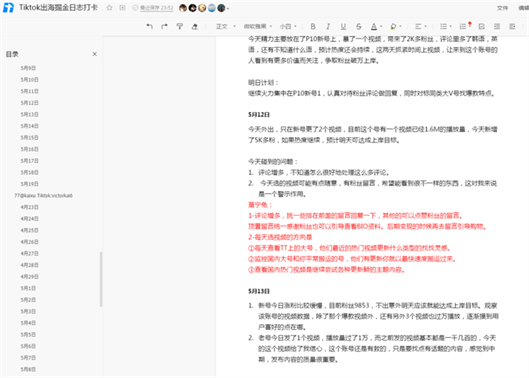Click the 今天碰到的问题 line in the document
Viewport: 529px width, 378px height.
pyautogui.click(x=273, y=162)
